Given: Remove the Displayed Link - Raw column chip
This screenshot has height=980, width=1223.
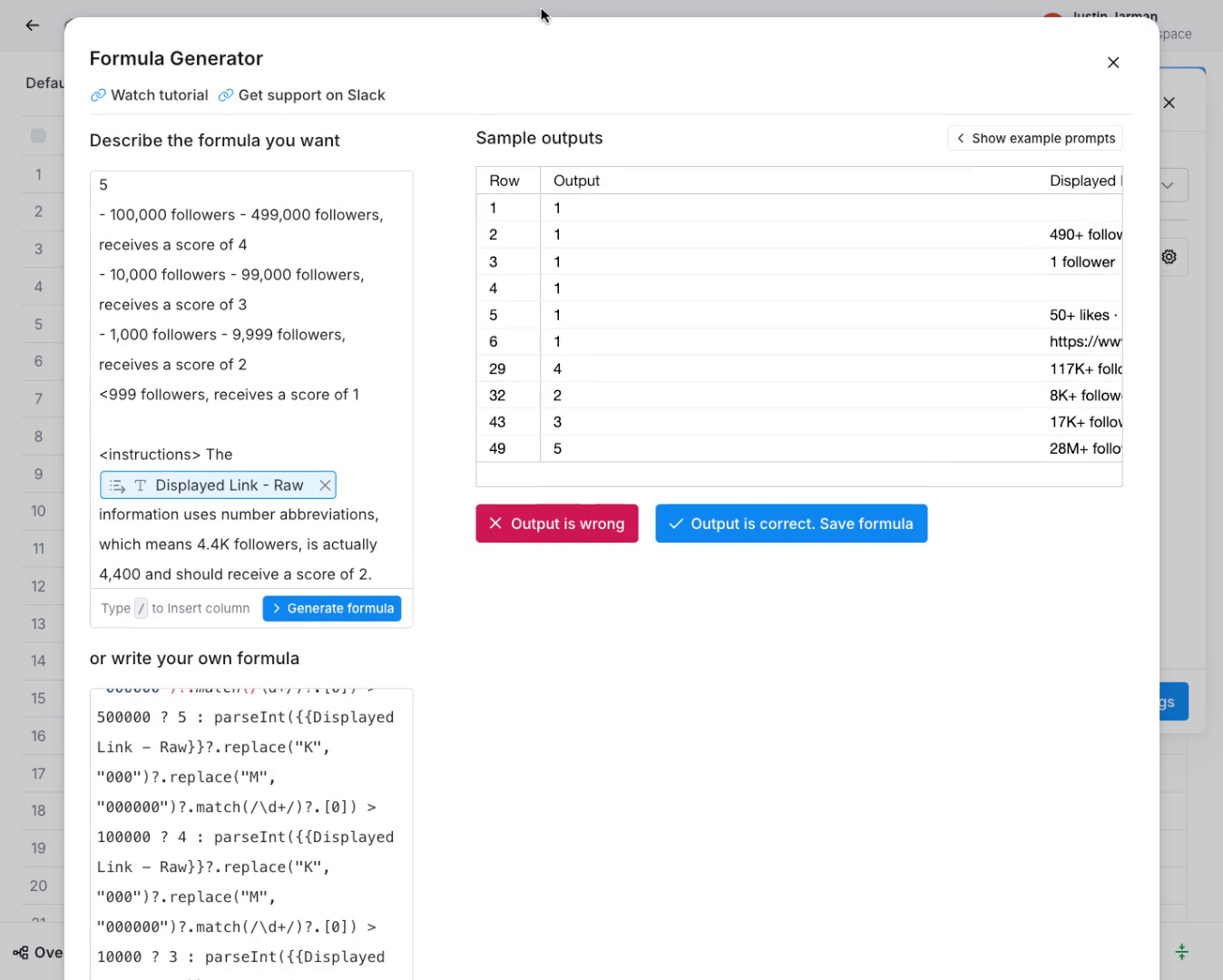Looking at the screenshot, I should click(325, 485).
